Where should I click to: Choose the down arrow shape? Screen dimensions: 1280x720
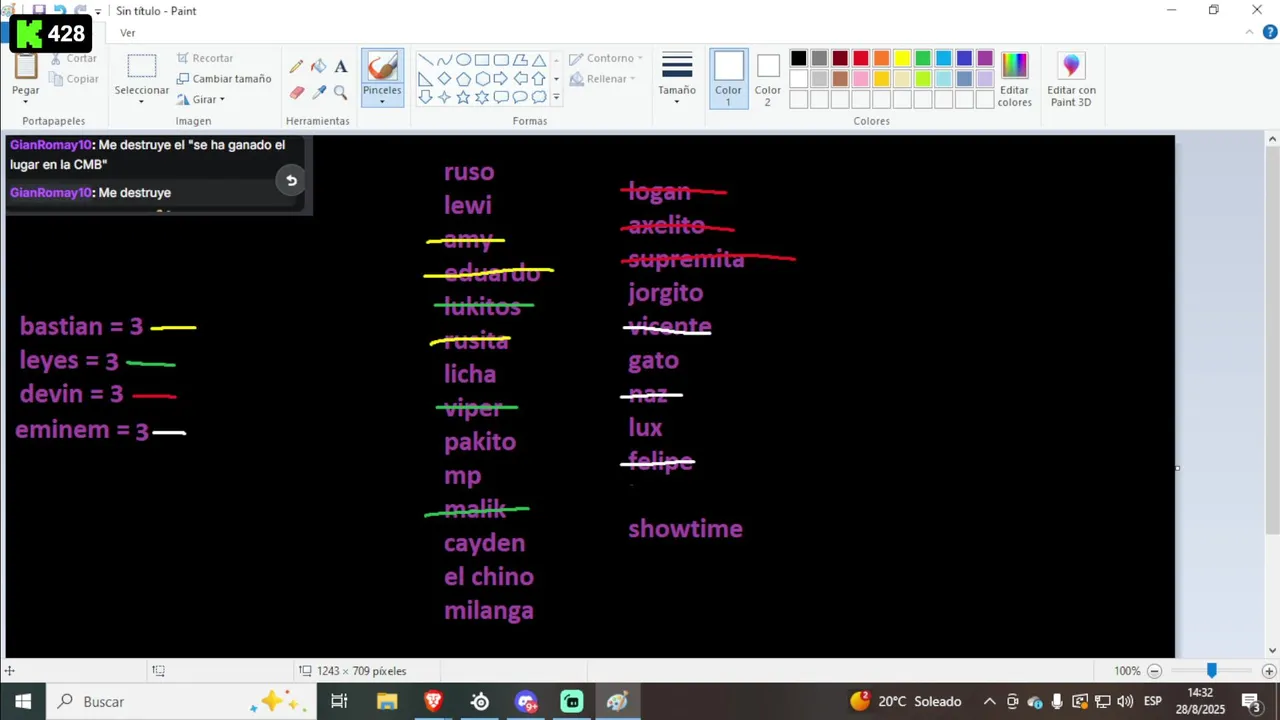tap(425, 97)
